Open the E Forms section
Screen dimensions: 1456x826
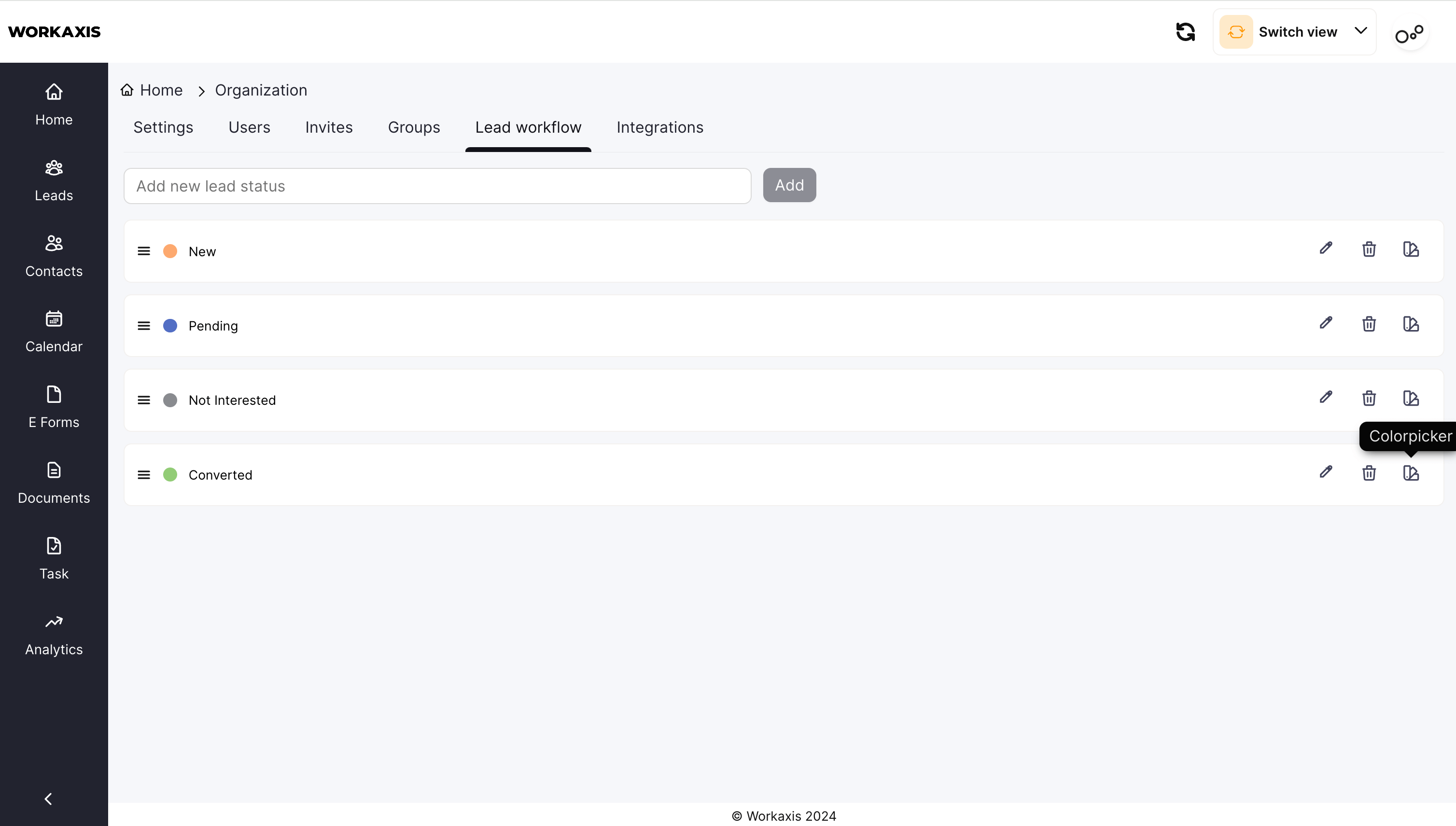(54, 407)
